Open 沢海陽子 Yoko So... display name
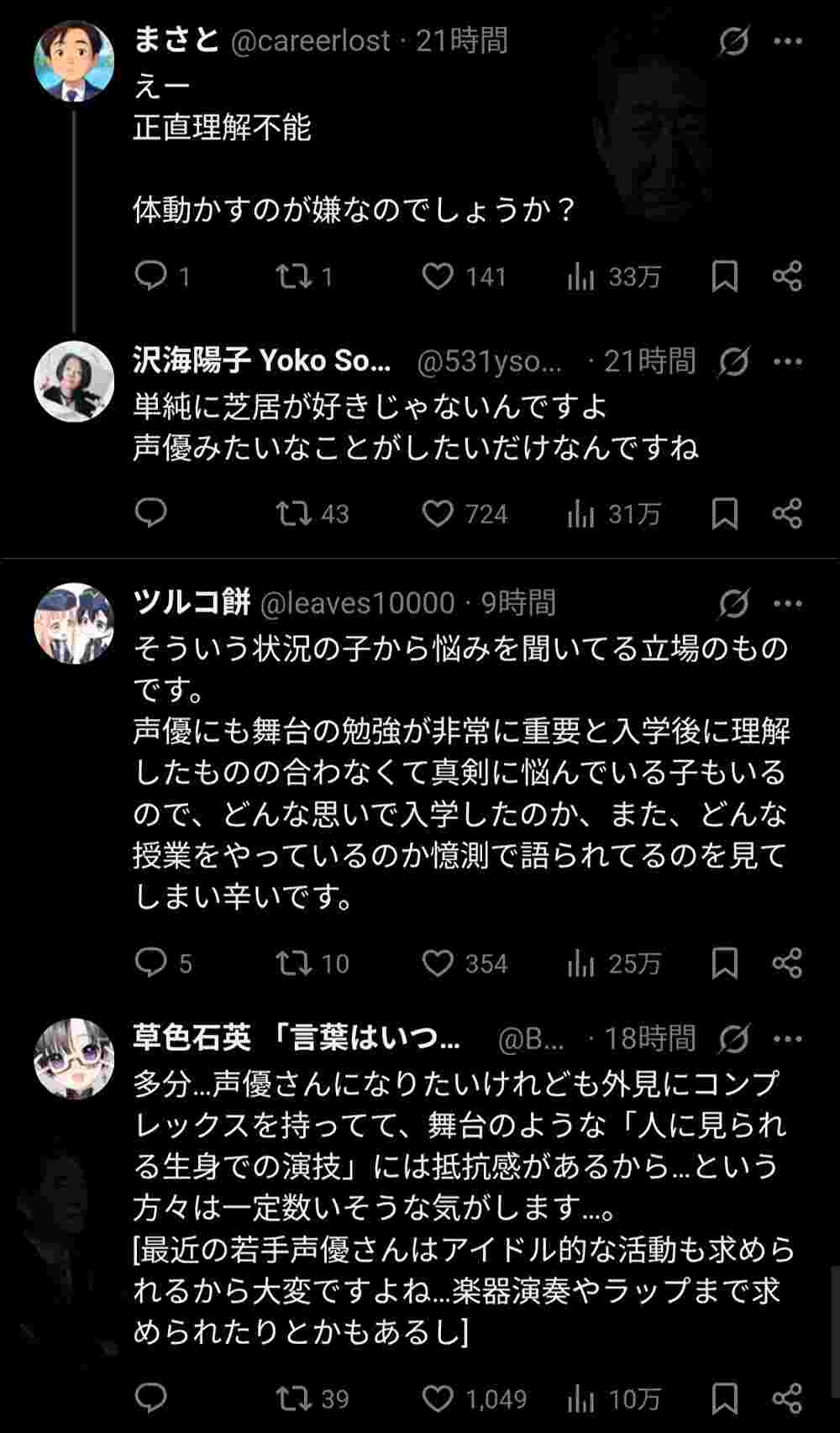Screen dimensions: 840x1433 click(x=262, y=361)
